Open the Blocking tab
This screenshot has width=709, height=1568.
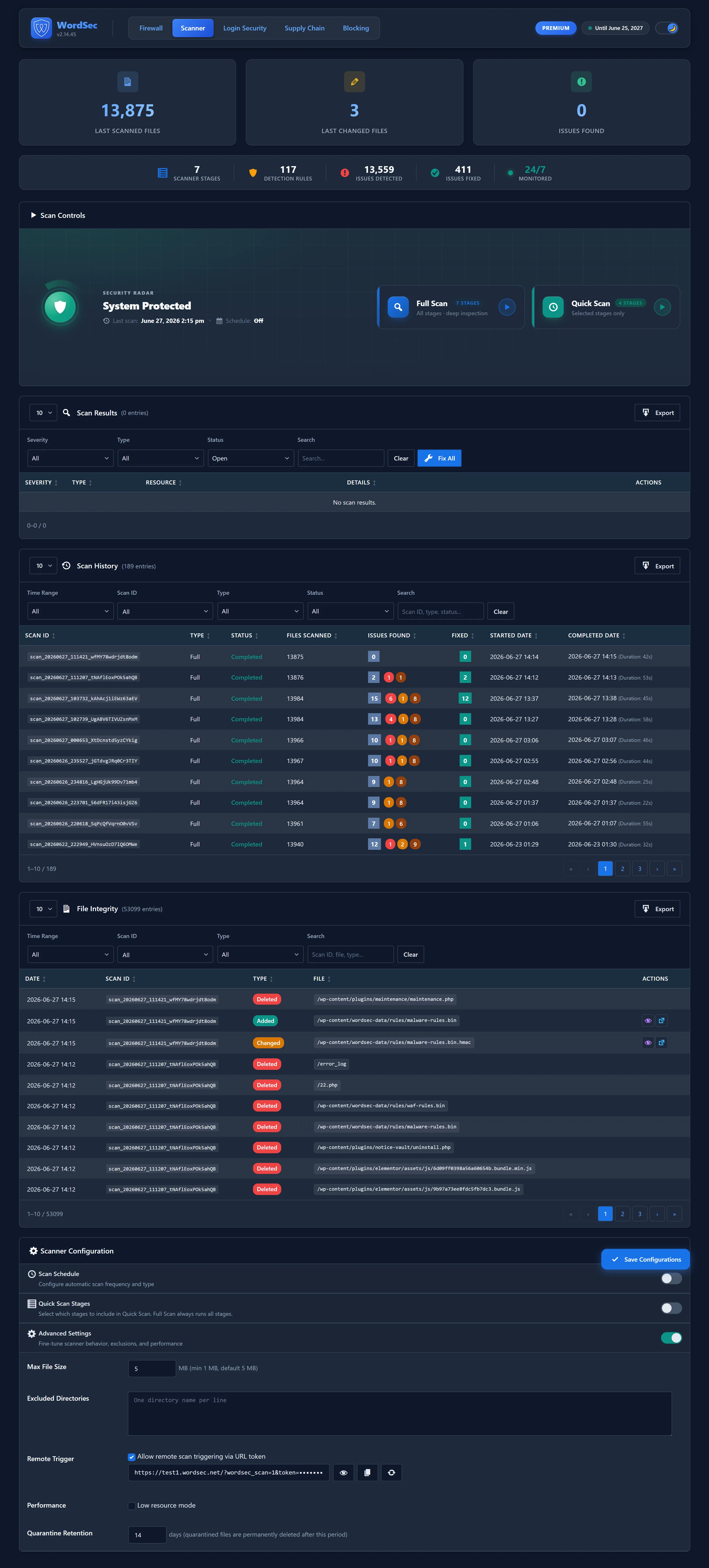[x=356, y=28]
